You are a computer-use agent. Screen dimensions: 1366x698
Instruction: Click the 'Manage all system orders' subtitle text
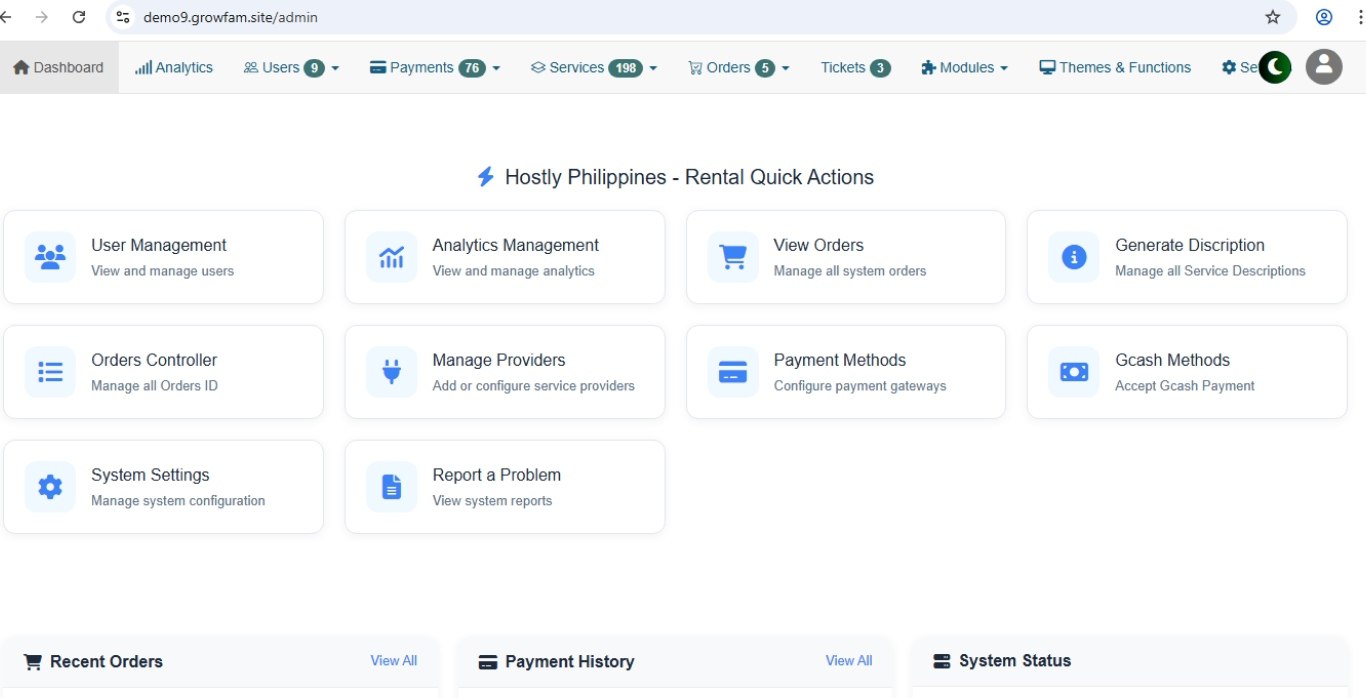[850, 271]
